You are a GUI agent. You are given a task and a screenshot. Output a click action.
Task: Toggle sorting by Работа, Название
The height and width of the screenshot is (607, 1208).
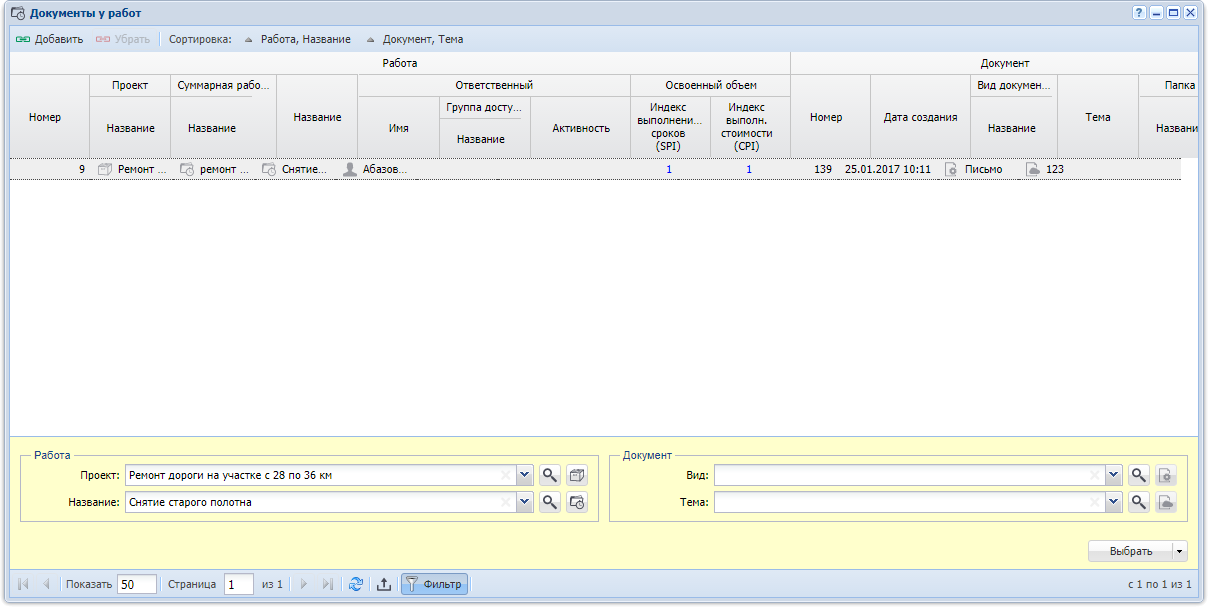point(297,39)
